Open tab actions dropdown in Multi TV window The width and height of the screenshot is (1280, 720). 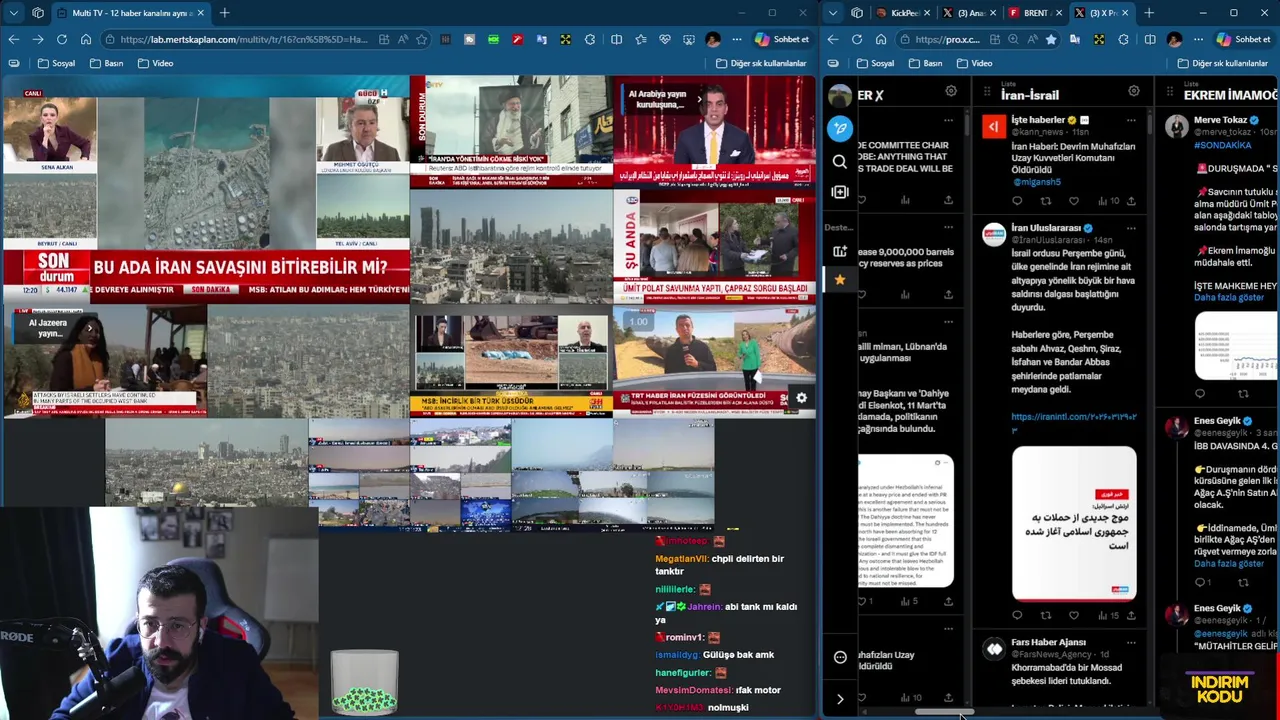pos(13,13)
